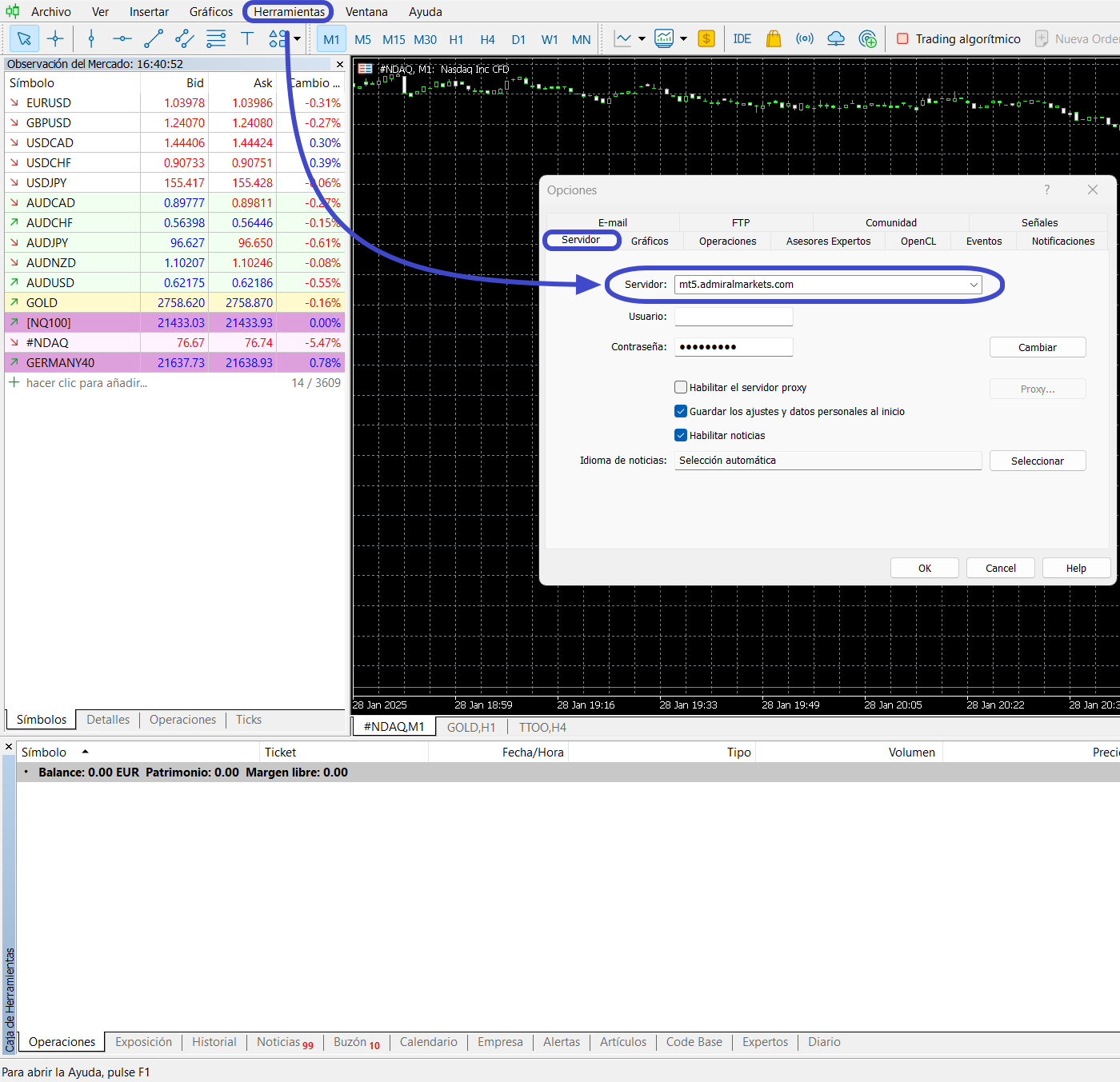This screenshot has height=1082, width=1120.
Task: Click the shapes objects icon
Action: click(278, 38)
